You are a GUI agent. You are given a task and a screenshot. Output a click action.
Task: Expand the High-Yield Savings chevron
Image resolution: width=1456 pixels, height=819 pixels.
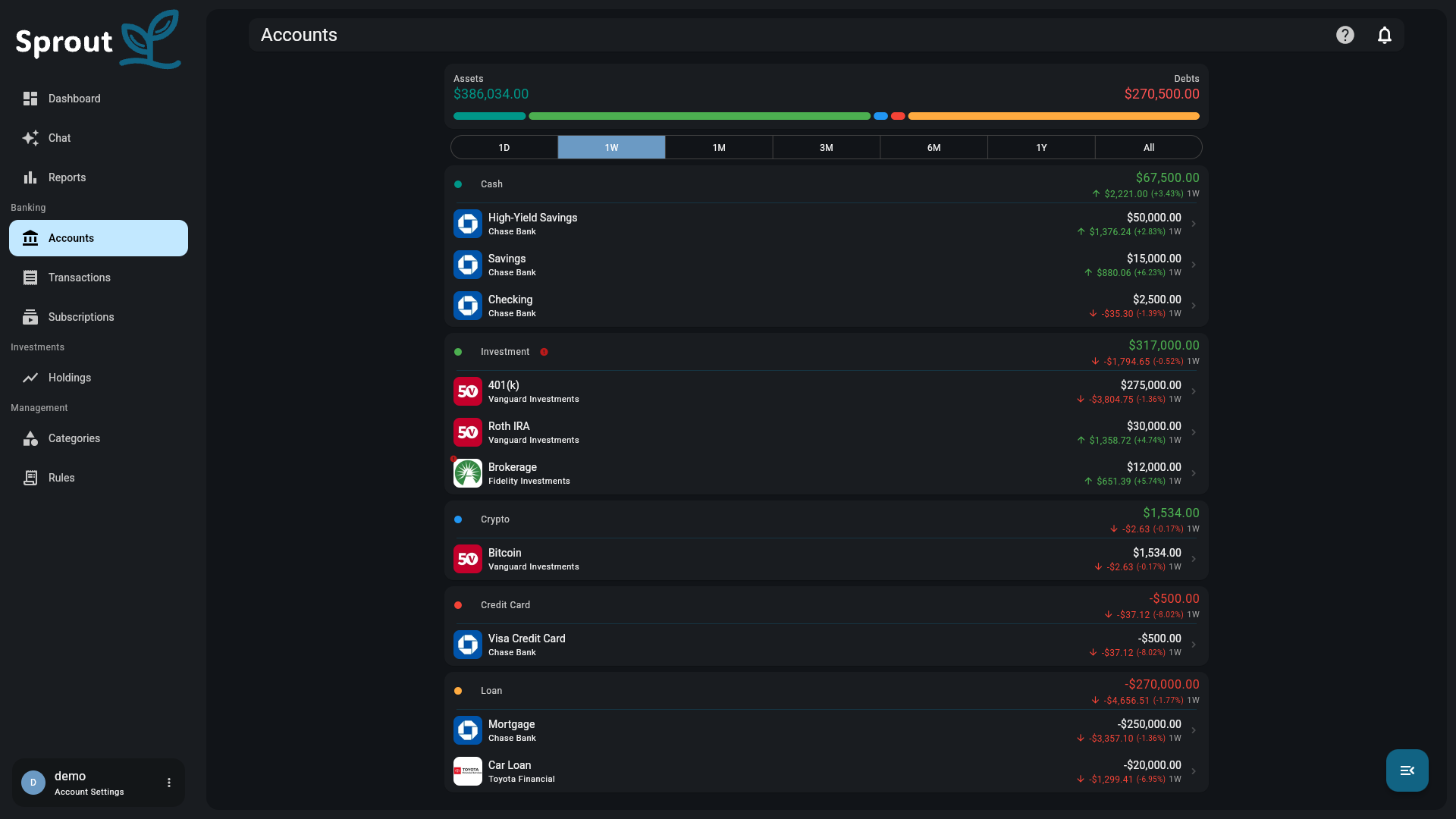(1194, 224)
